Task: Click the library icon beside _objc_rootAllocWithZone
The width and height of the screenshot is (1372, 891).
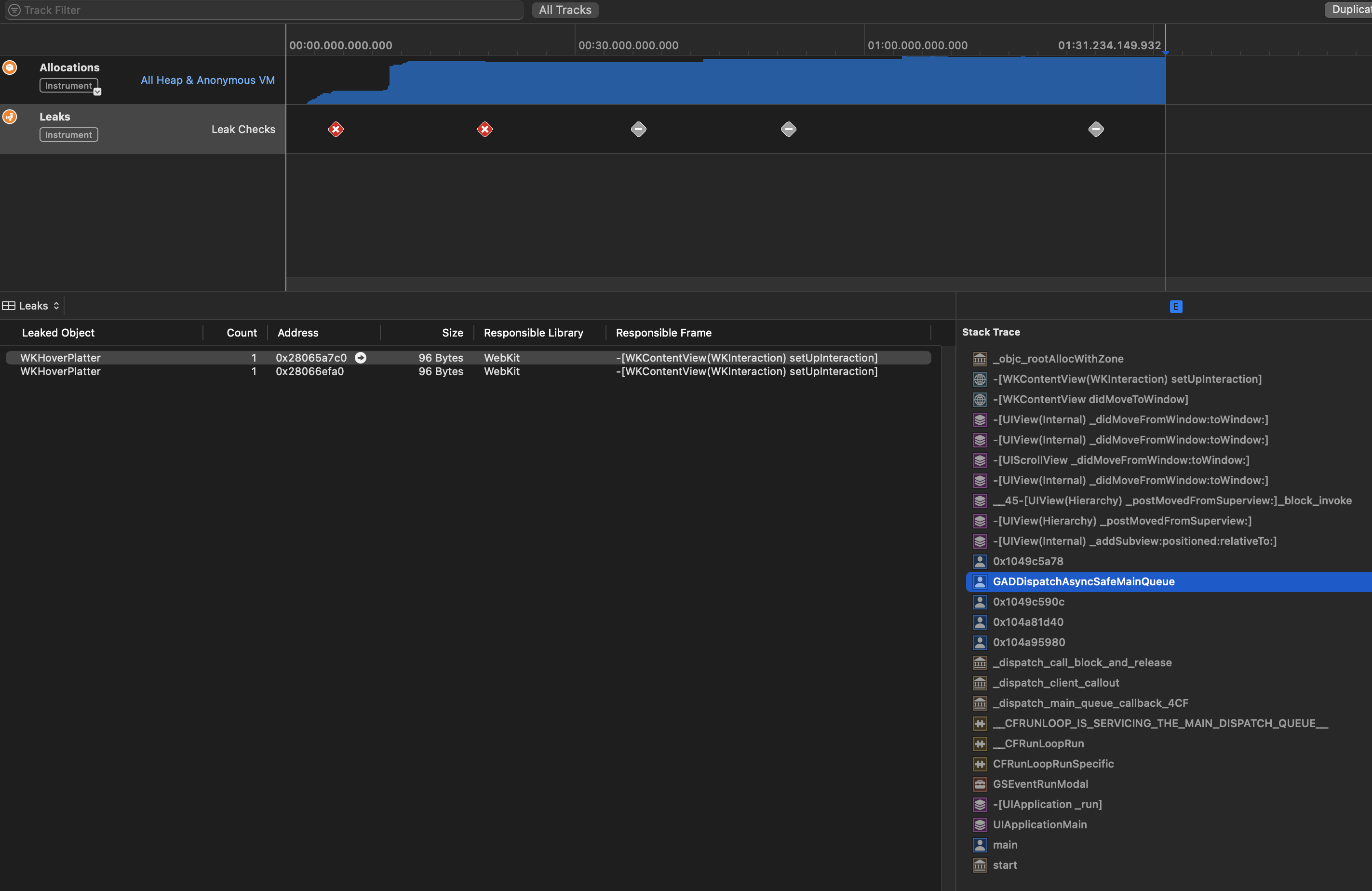Action: click(x=980, y=359)
